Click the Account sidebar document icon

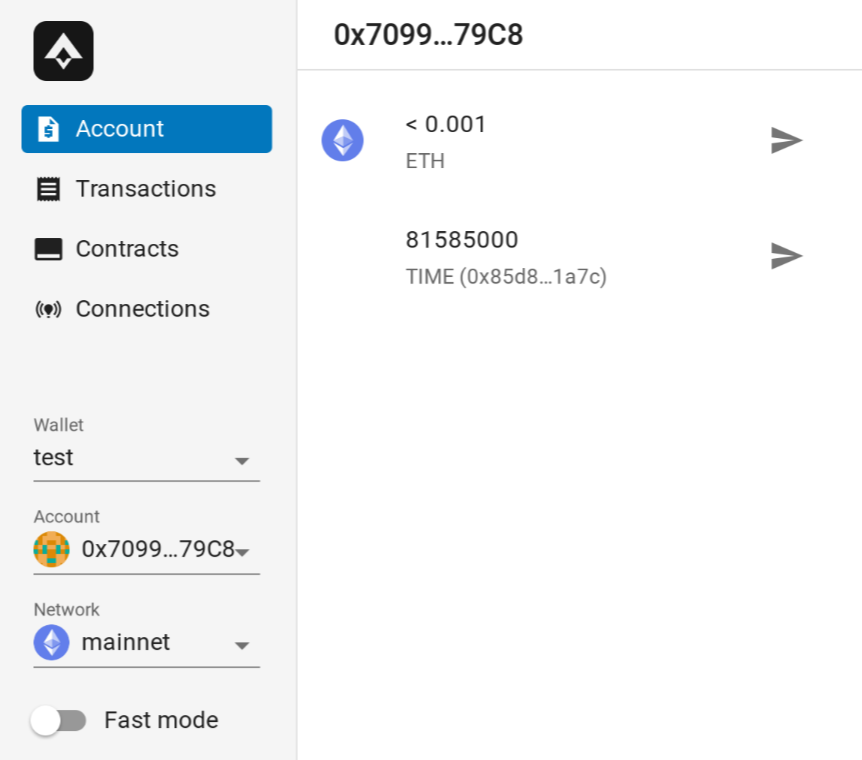click(48, 129)
